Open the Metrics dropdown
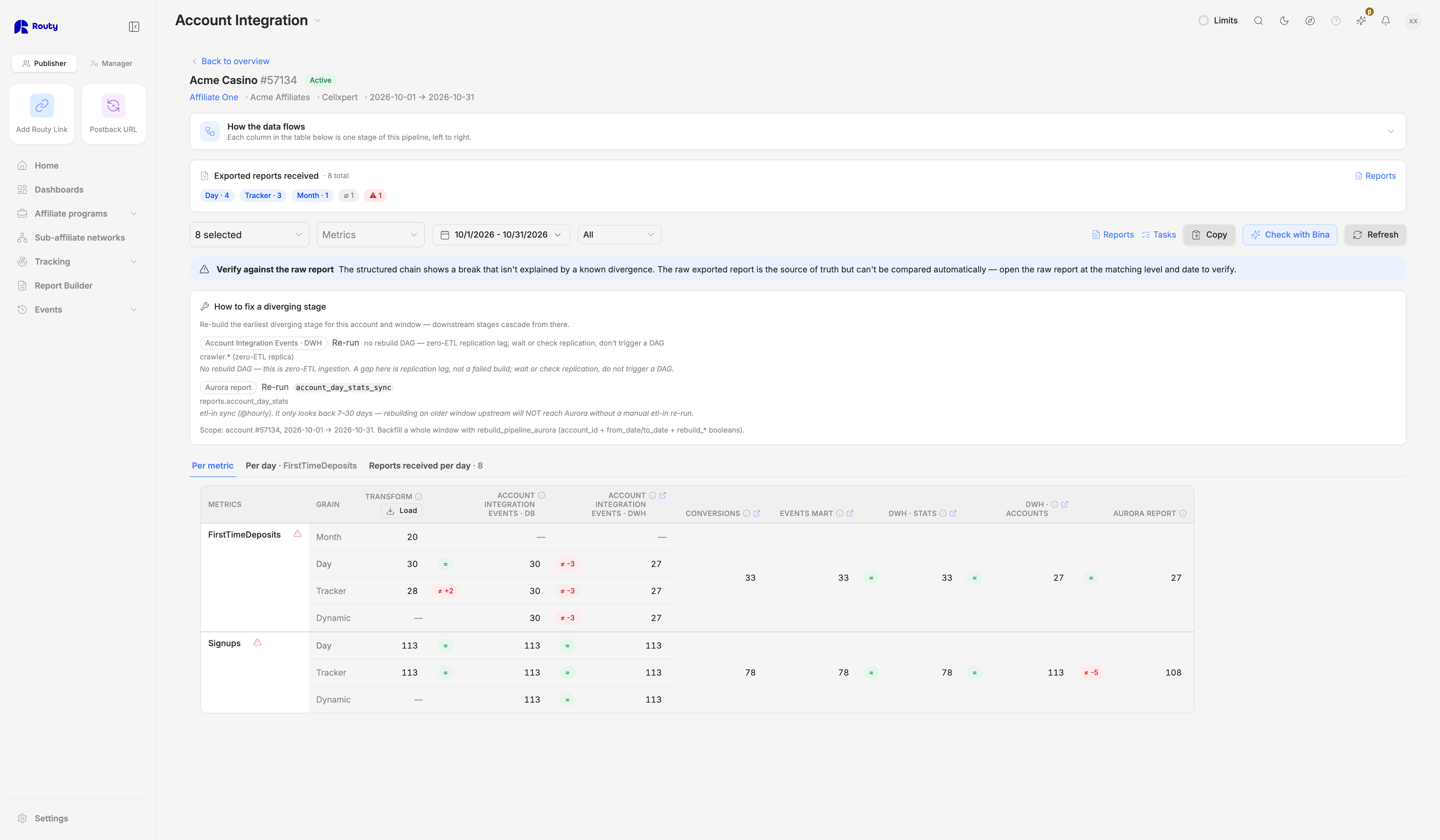Viewport: 1440px width, 840px height. 370,235
